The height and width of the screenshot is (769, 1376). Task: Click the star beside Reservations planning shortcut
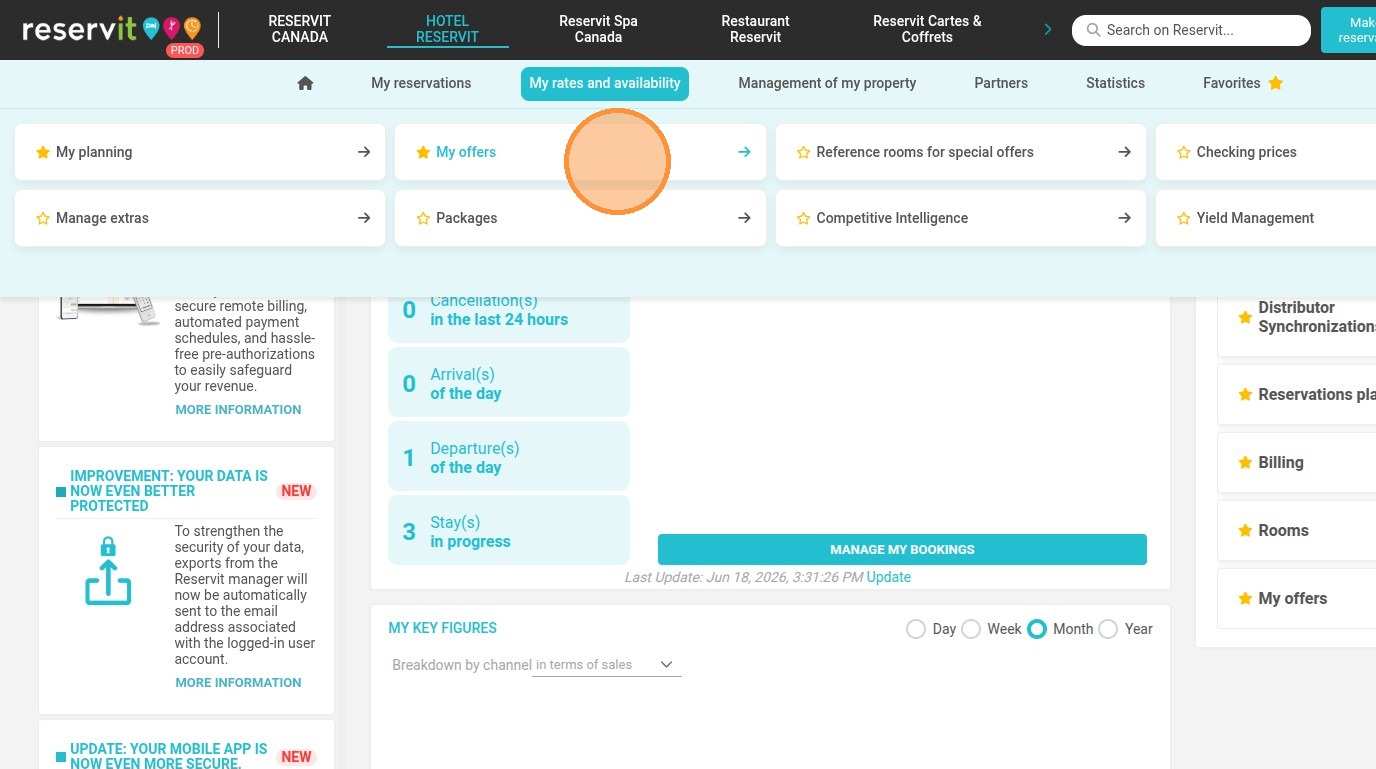[1245, 394]
